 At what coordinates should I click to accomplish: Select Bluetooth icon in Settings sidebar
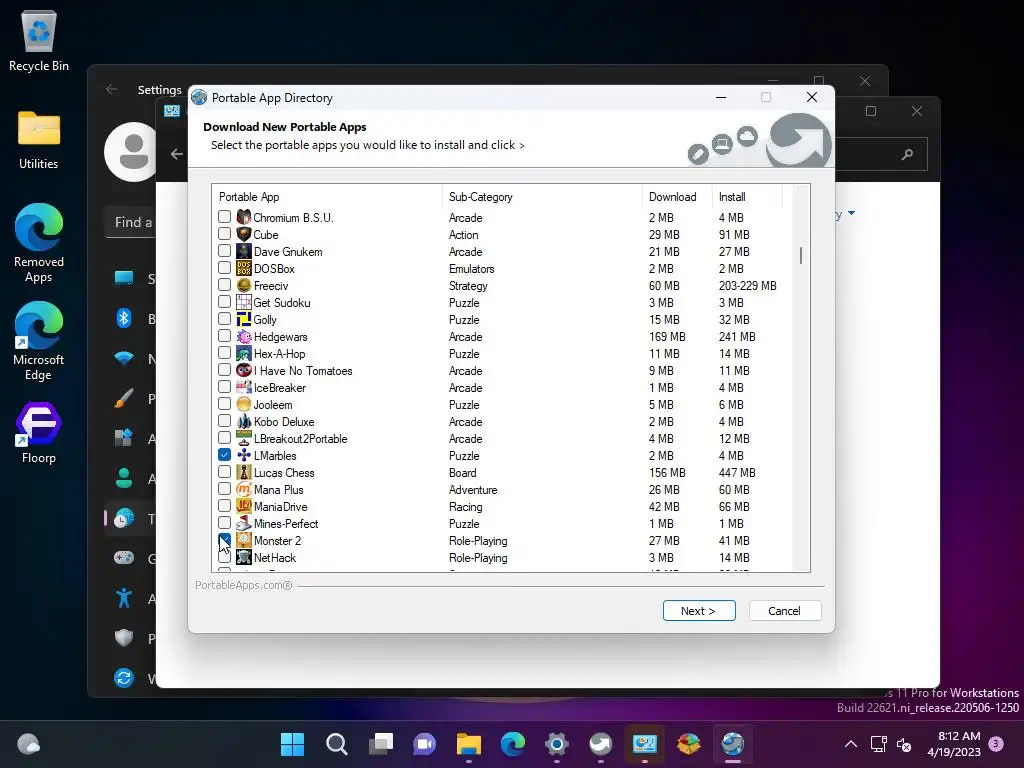point(124,318)
